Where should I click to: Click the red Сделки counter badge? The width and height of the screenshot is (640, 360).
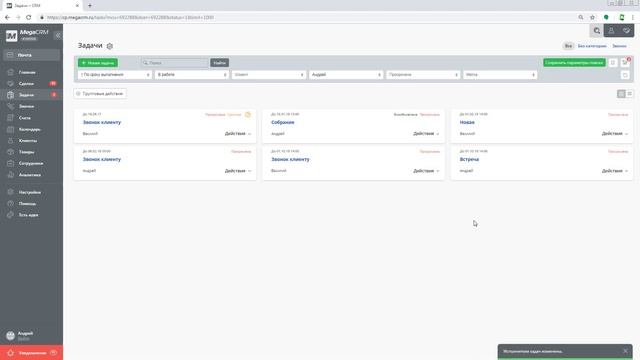point(53,83)
